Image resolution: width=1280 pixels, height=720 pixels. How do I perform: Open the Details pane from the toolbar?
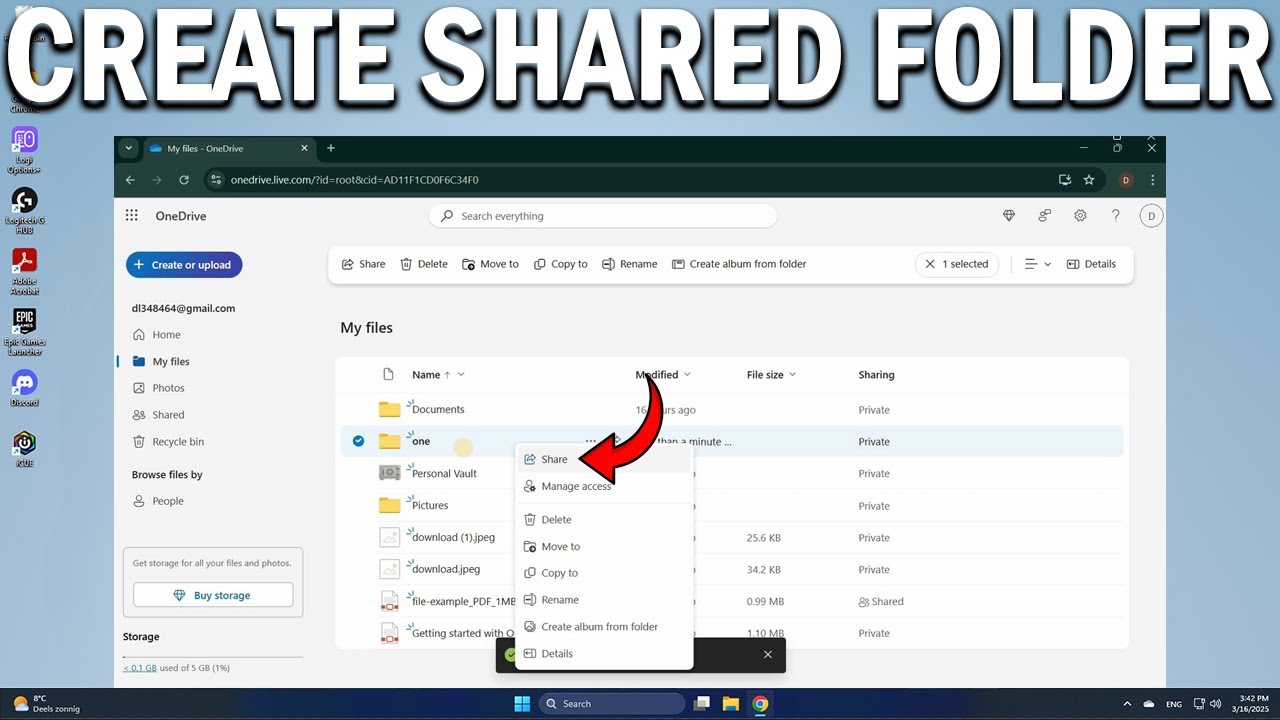(1091, 264)
